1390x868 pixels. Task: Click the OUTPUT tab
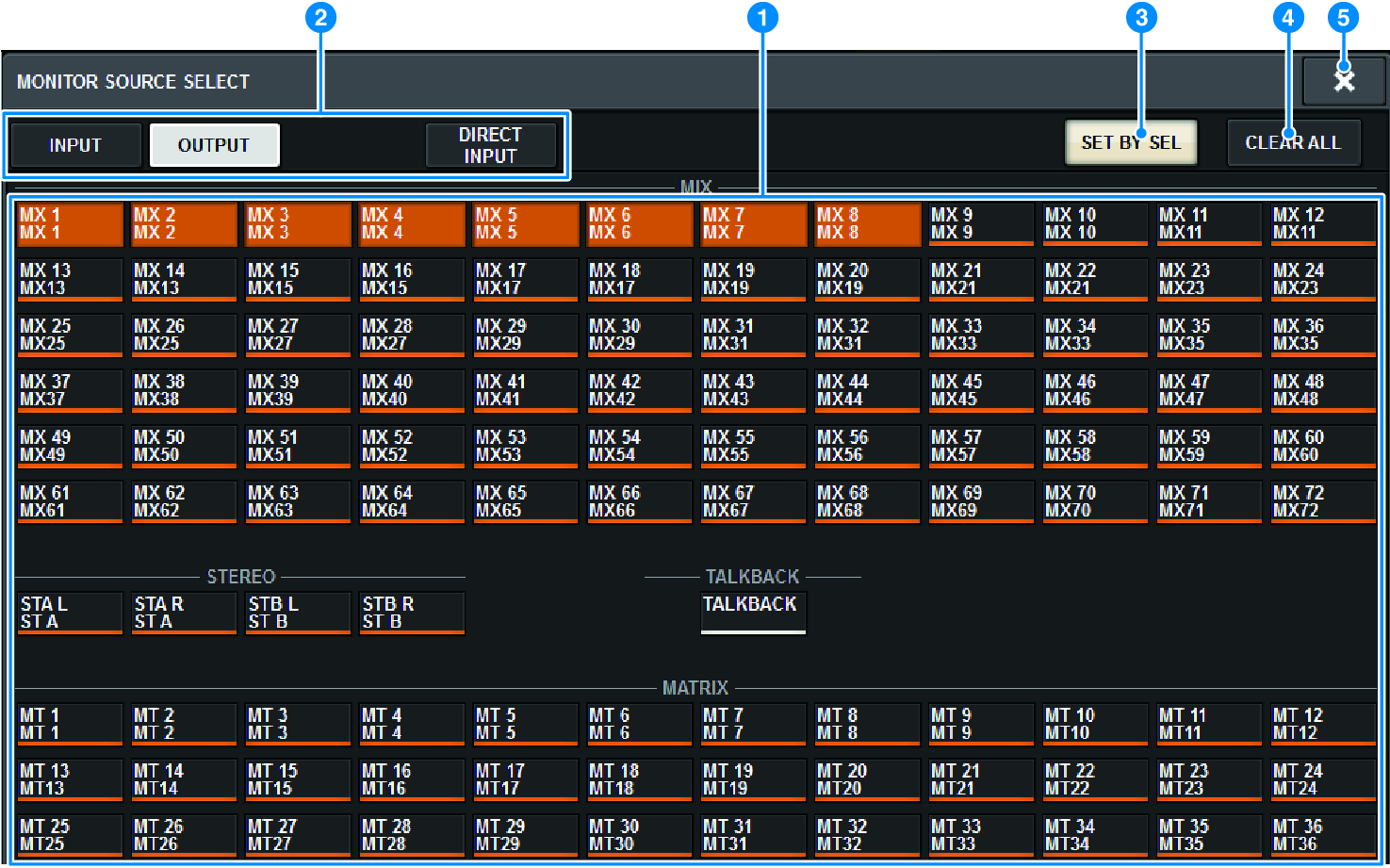pyautogui.click(x=214, y=144)
